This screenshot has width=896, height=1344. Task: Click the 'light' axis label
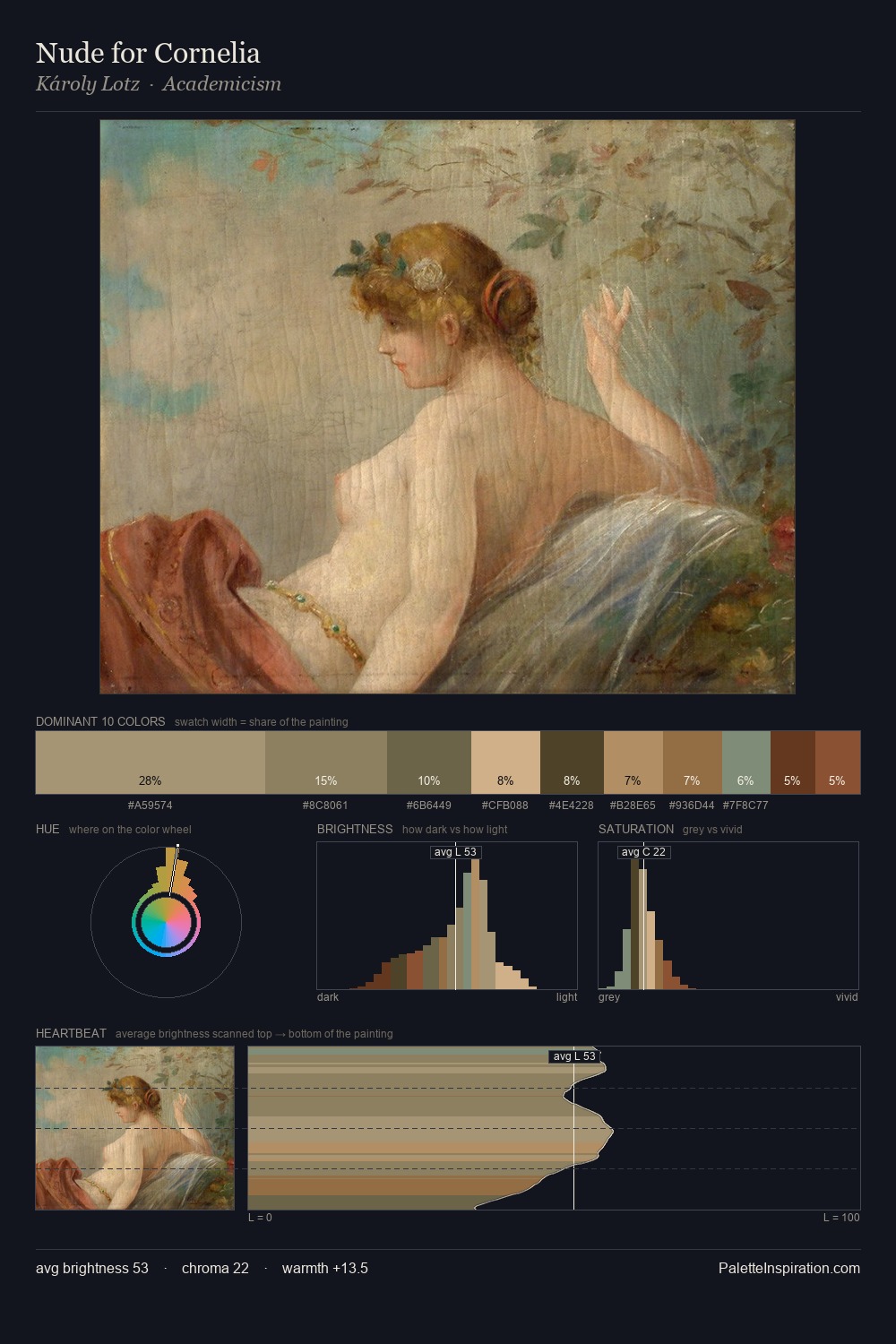(x=567, y=996)
